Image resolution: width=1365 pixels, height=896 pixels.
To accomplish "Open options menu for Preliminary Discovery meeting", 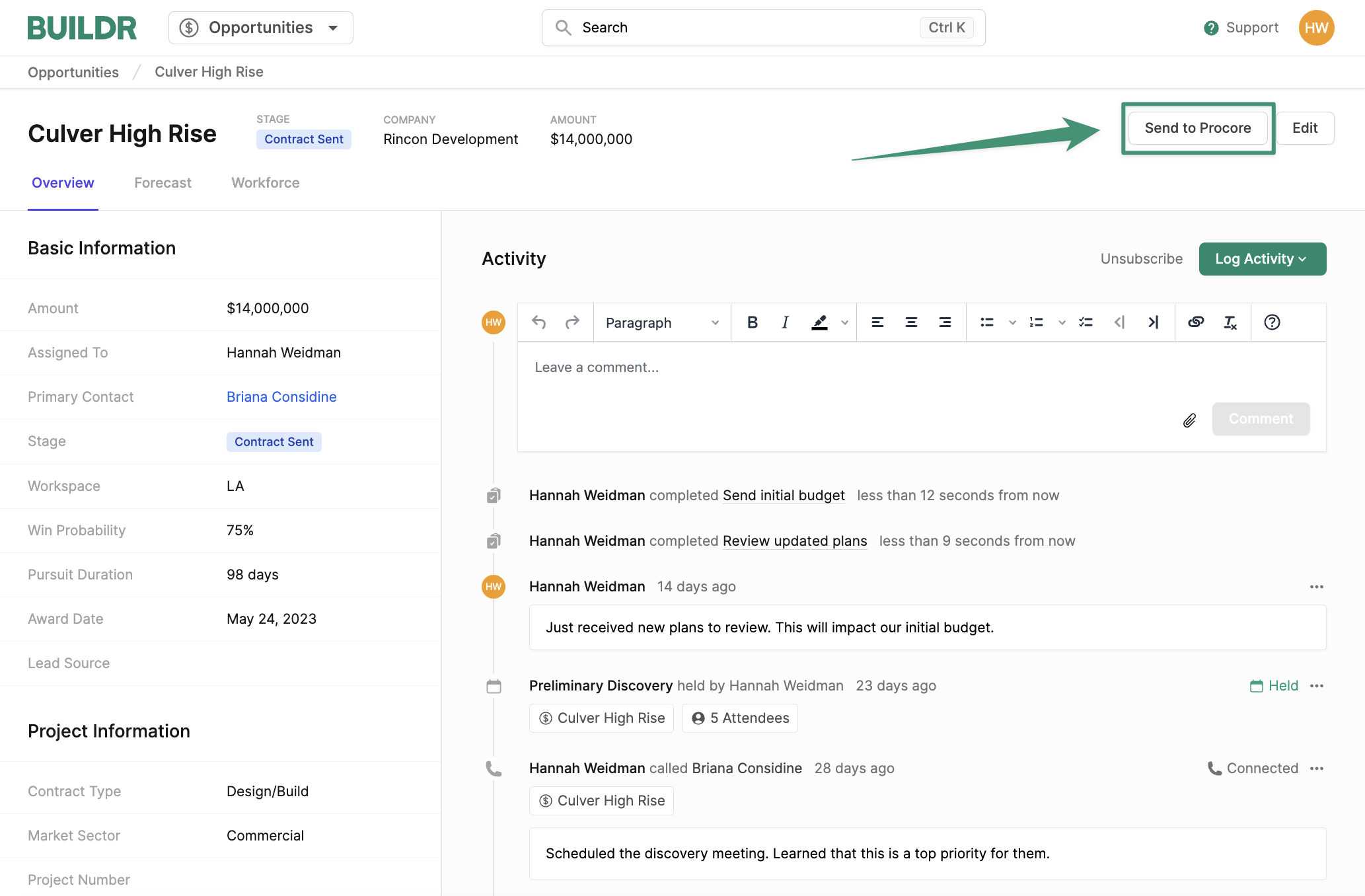I will (x=1316, y=686).
